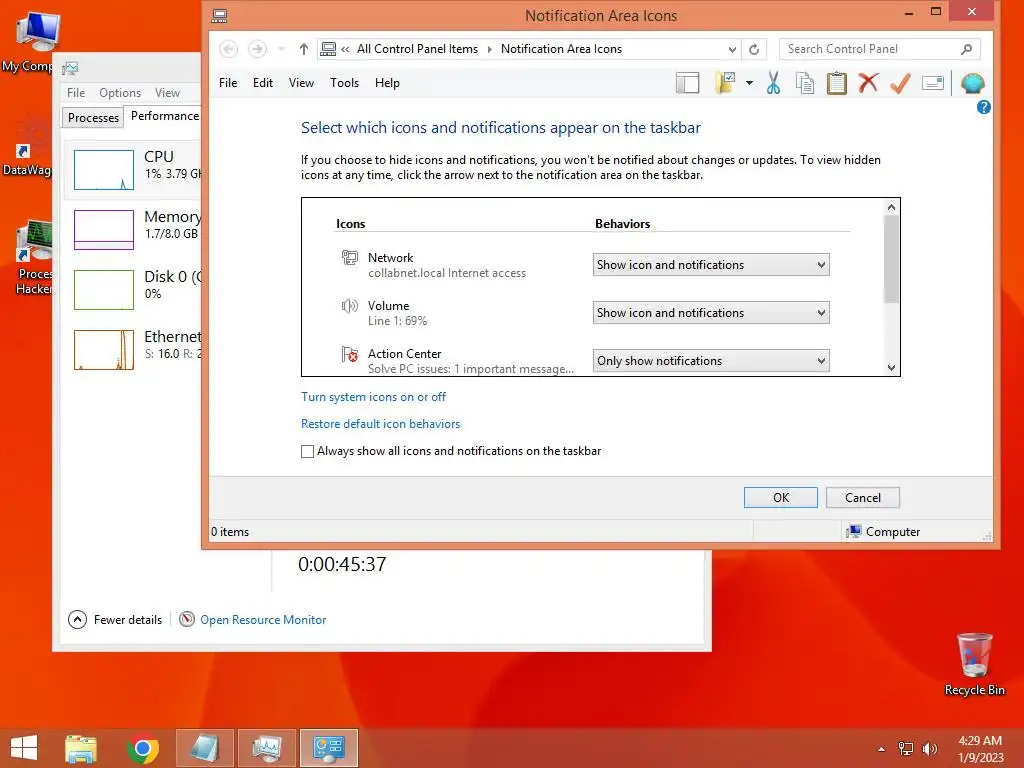Click the icon list scroll up arrow

click(891, 207)
